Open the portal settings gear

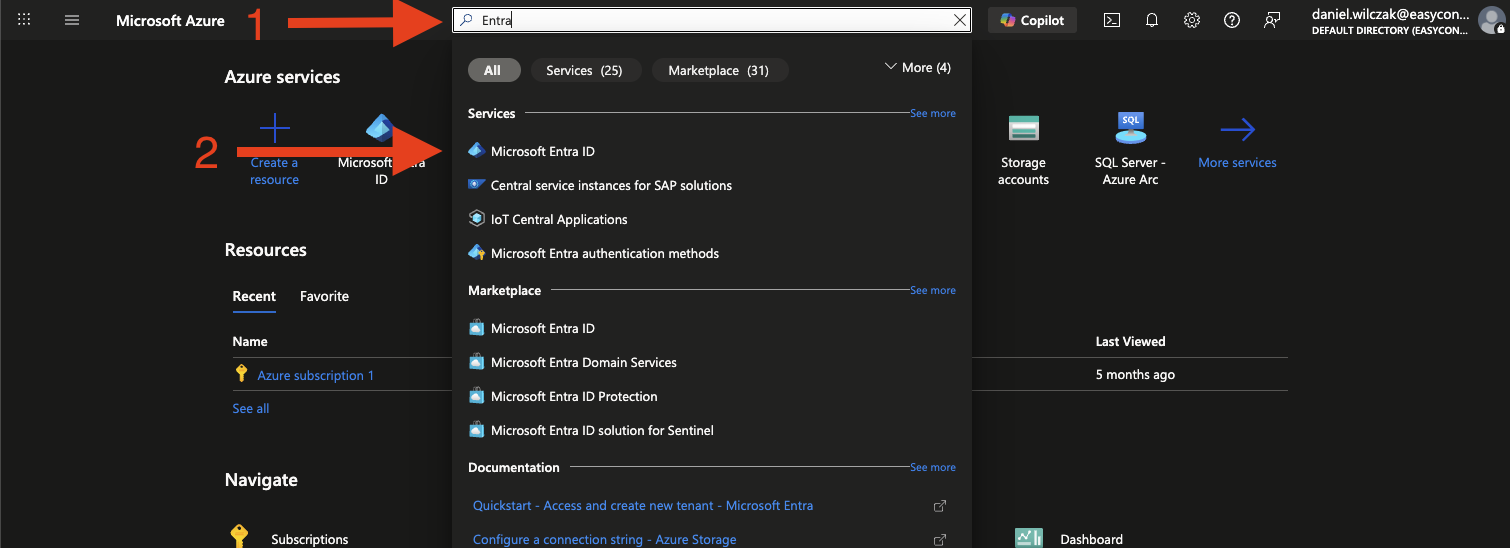pyautogui.click(x=1192, y=20)
